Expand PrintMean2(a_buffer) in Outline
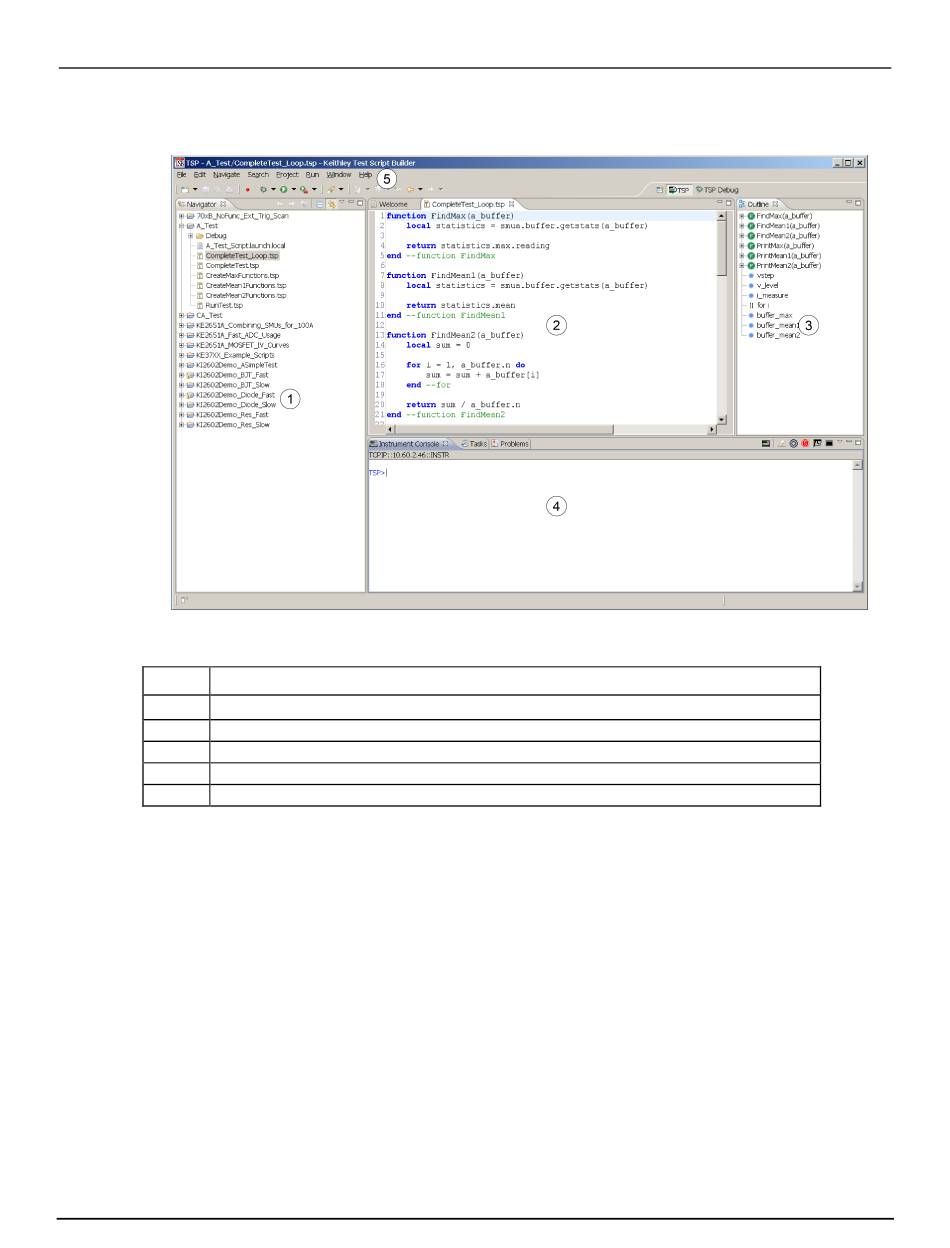The image size is (950, 1248). coord(742,265)
